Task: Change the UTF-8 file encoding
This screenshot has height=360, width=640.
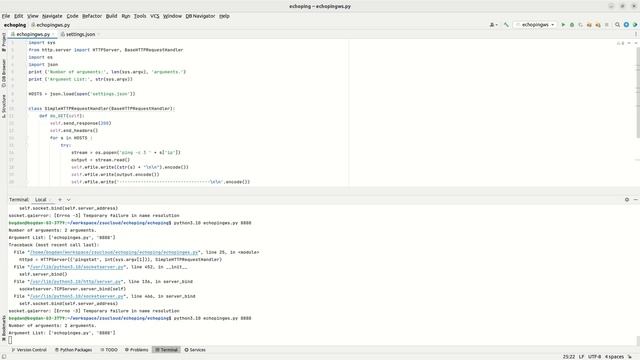Action: tap(595, 357)
